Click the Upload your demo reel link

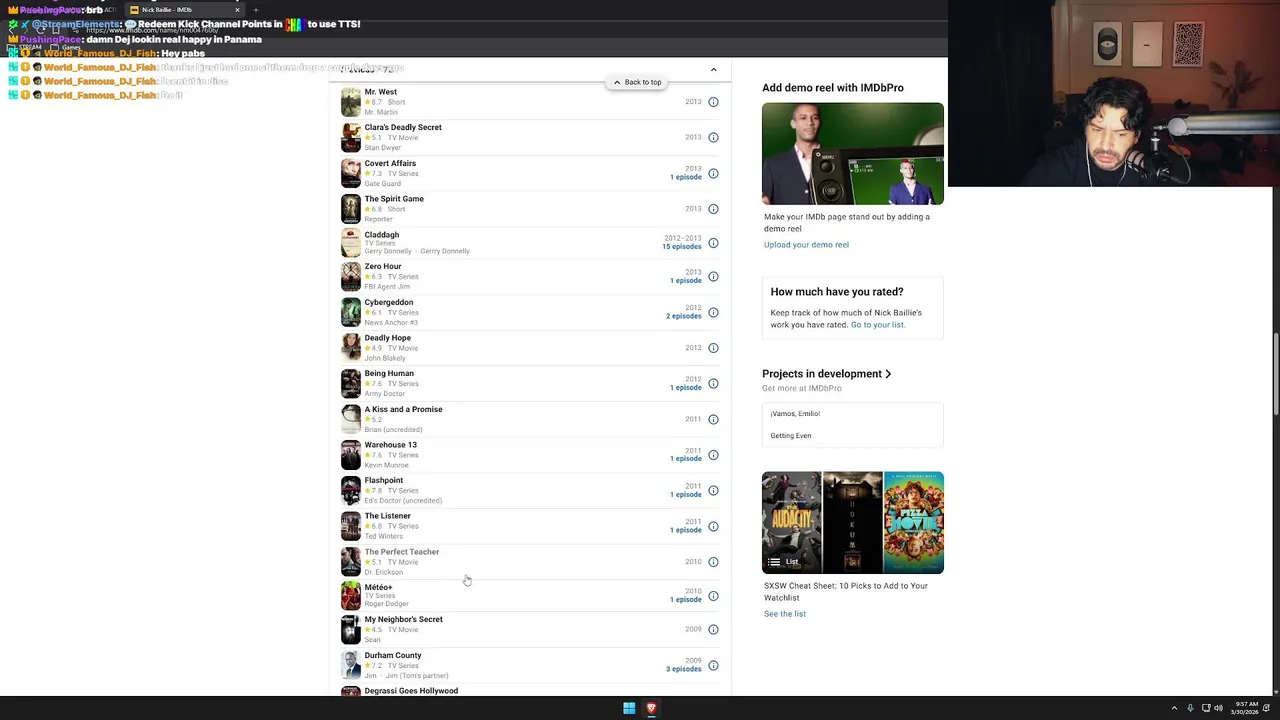(x=806, y=245)
